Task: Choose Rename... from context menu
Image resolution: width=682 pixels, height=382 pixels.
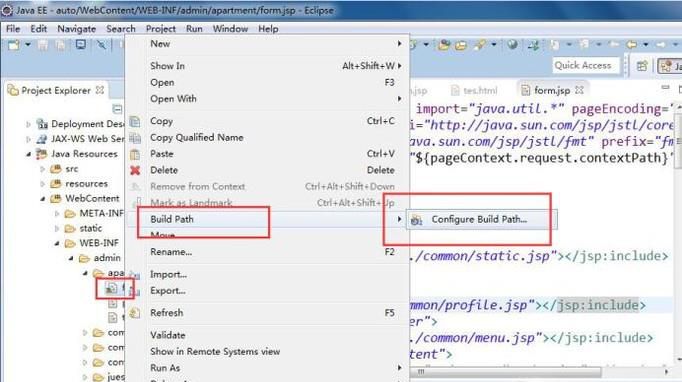Action: click(267, 252)
